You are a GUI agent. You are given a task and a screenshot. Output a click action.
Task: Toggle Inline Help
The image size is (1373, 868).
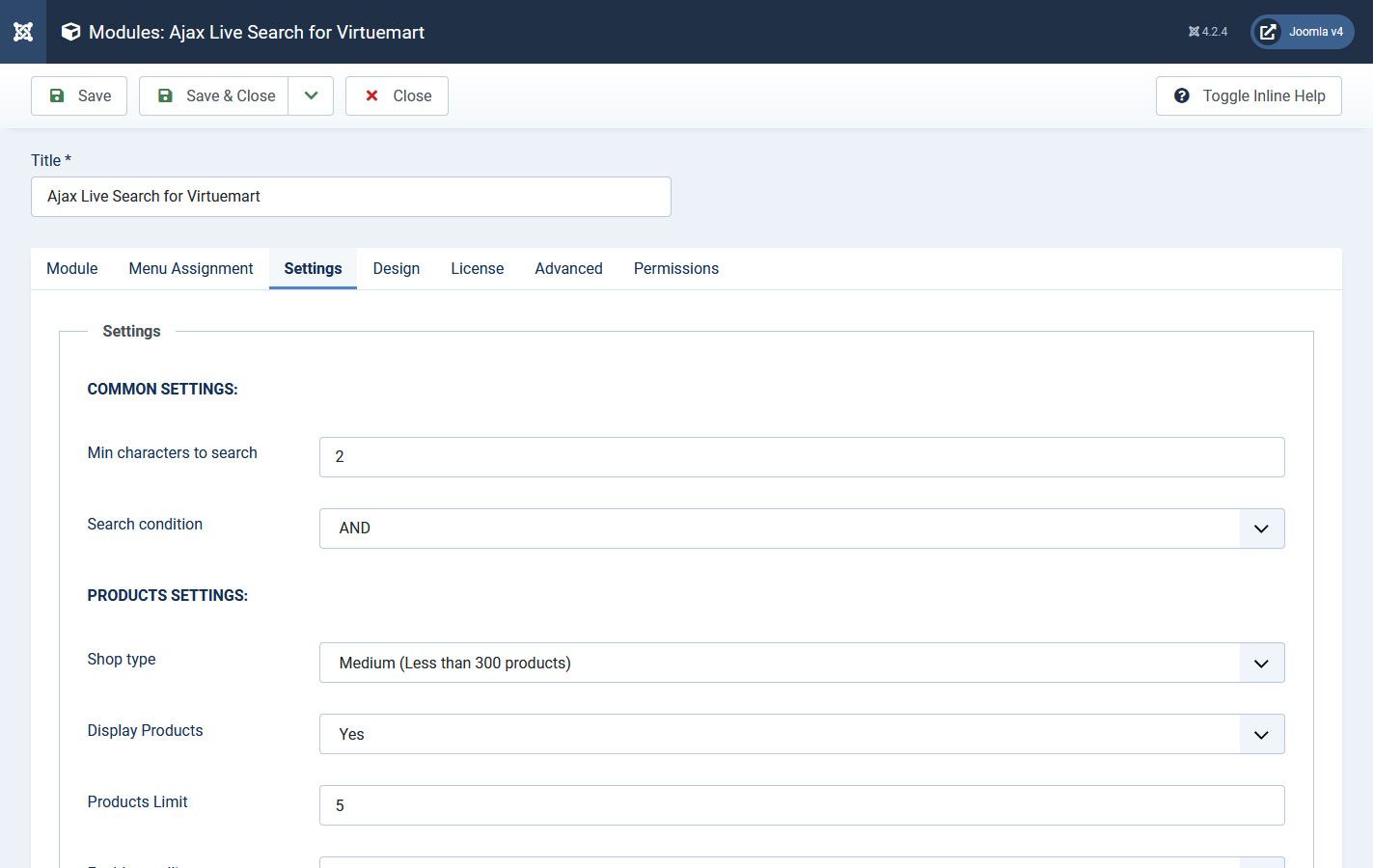click(x=1249, y=95)
